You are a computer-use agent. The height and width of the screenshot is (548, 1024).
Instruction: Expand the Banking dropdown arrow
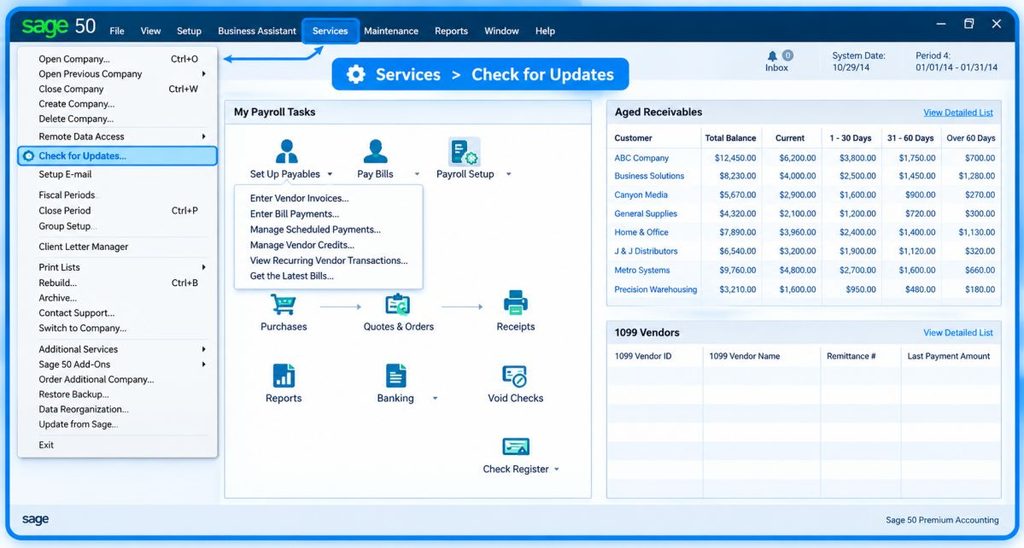coord(435,398)
